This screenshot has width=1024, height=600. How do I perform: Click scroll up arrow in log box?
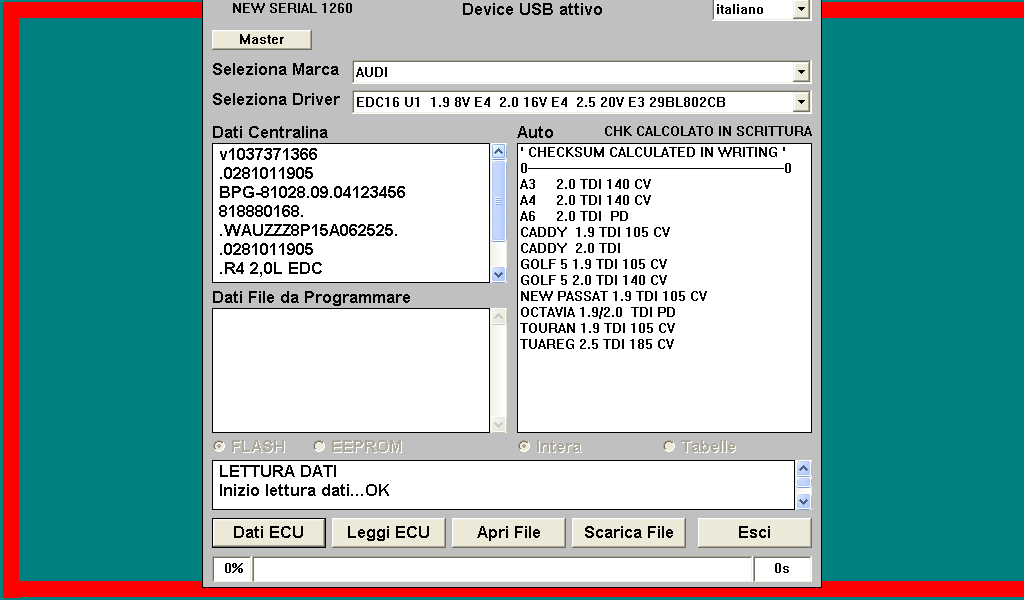[x=803, y=468]
